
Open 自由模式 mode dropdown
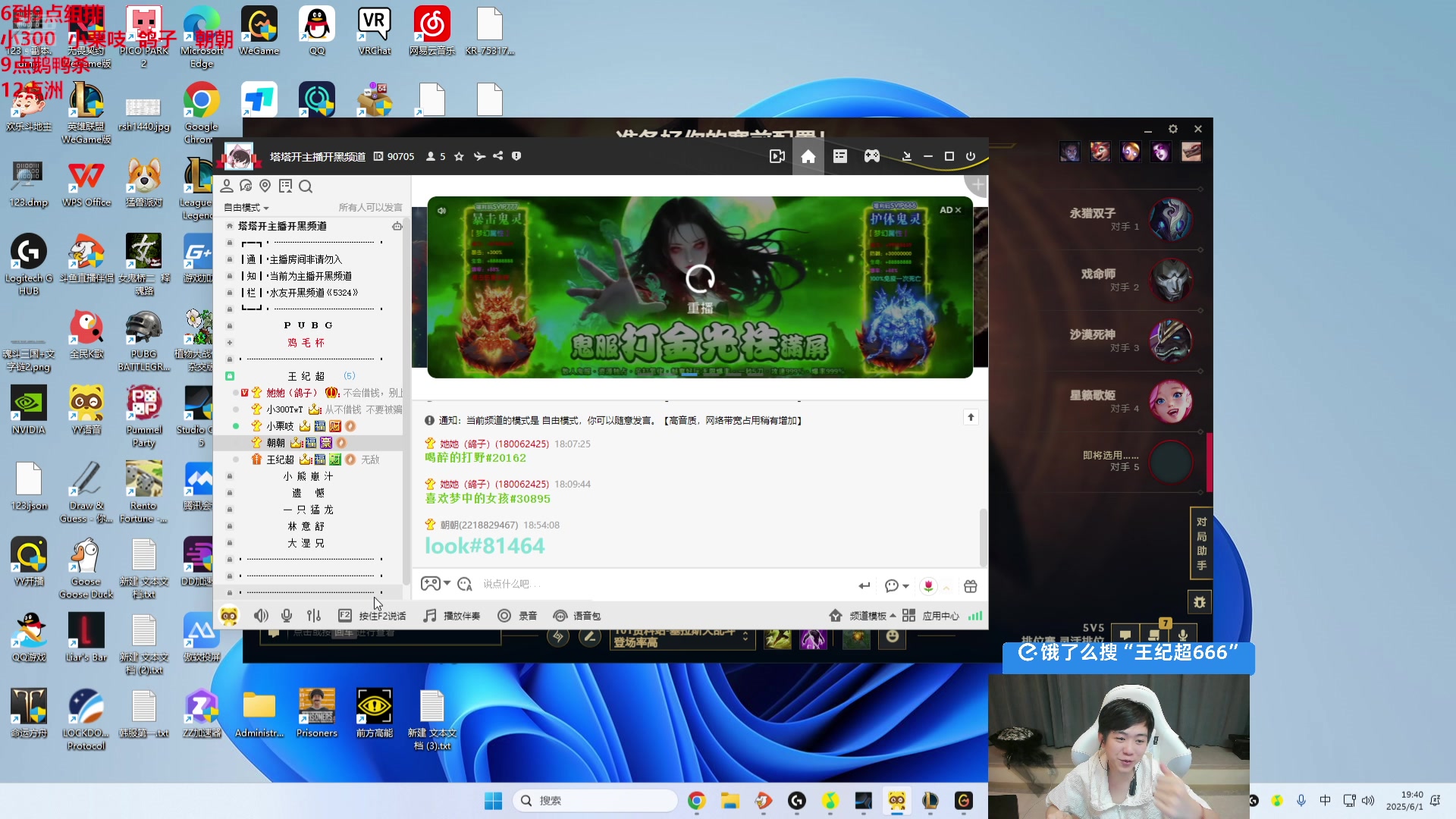pyautogui.click(x=246, y=208)
